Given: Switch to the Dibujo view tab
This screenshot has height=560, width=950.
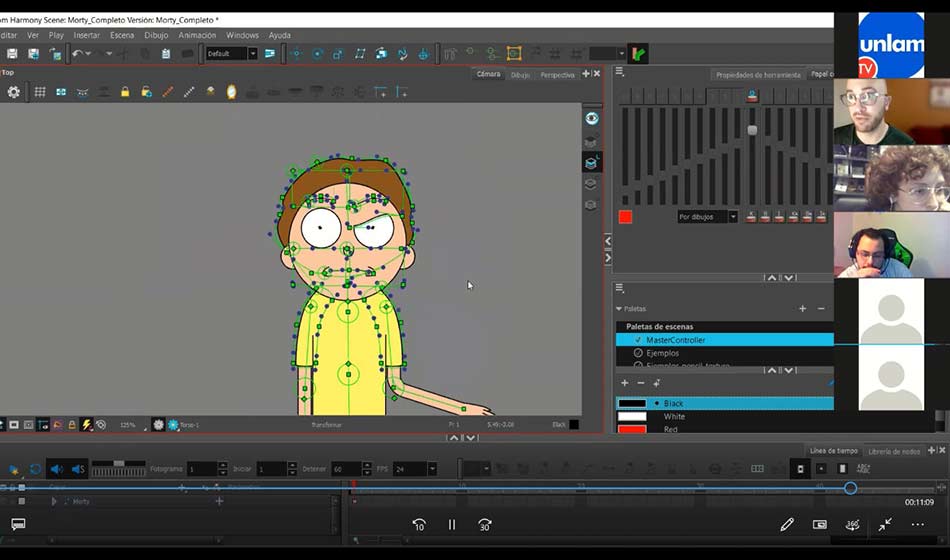Looking at the screenshot, I should (520, 75).
